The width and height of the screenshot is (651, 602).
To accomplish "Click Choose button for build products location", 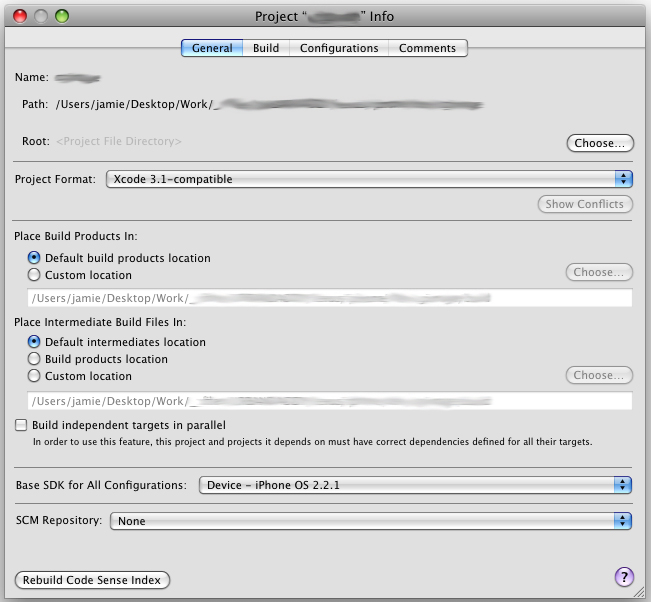I will [599, 272].
